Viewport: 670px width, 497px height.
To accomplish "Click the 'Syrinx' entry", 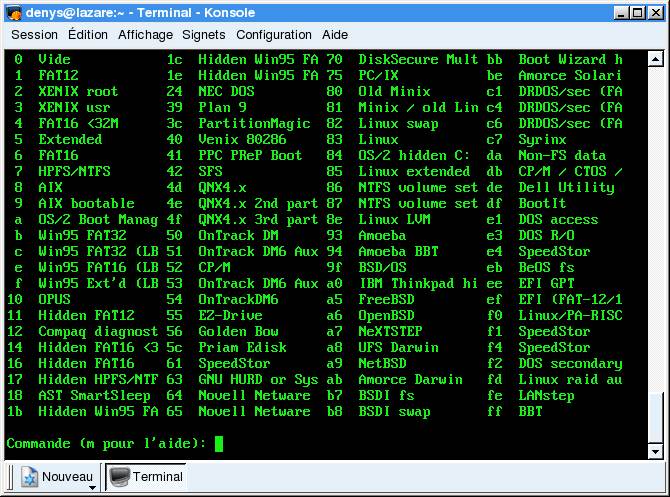I will coord(542,140).
